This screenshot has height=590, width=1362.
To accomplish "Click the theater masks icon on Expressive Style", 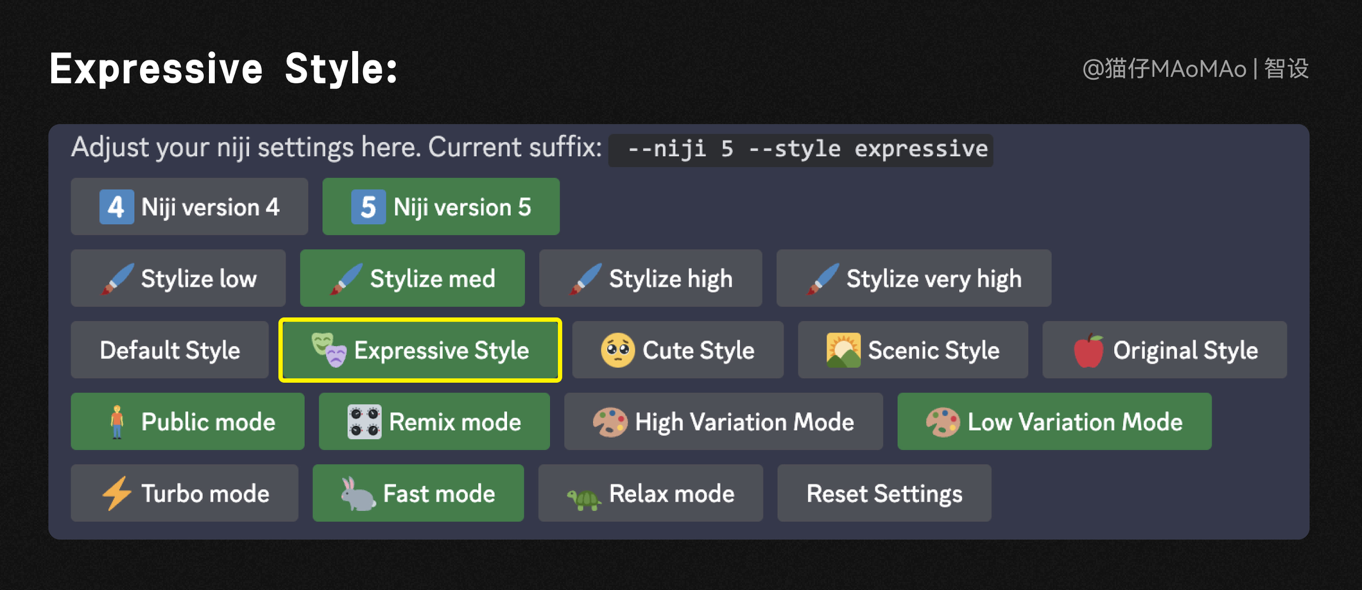I will point(328,351).
